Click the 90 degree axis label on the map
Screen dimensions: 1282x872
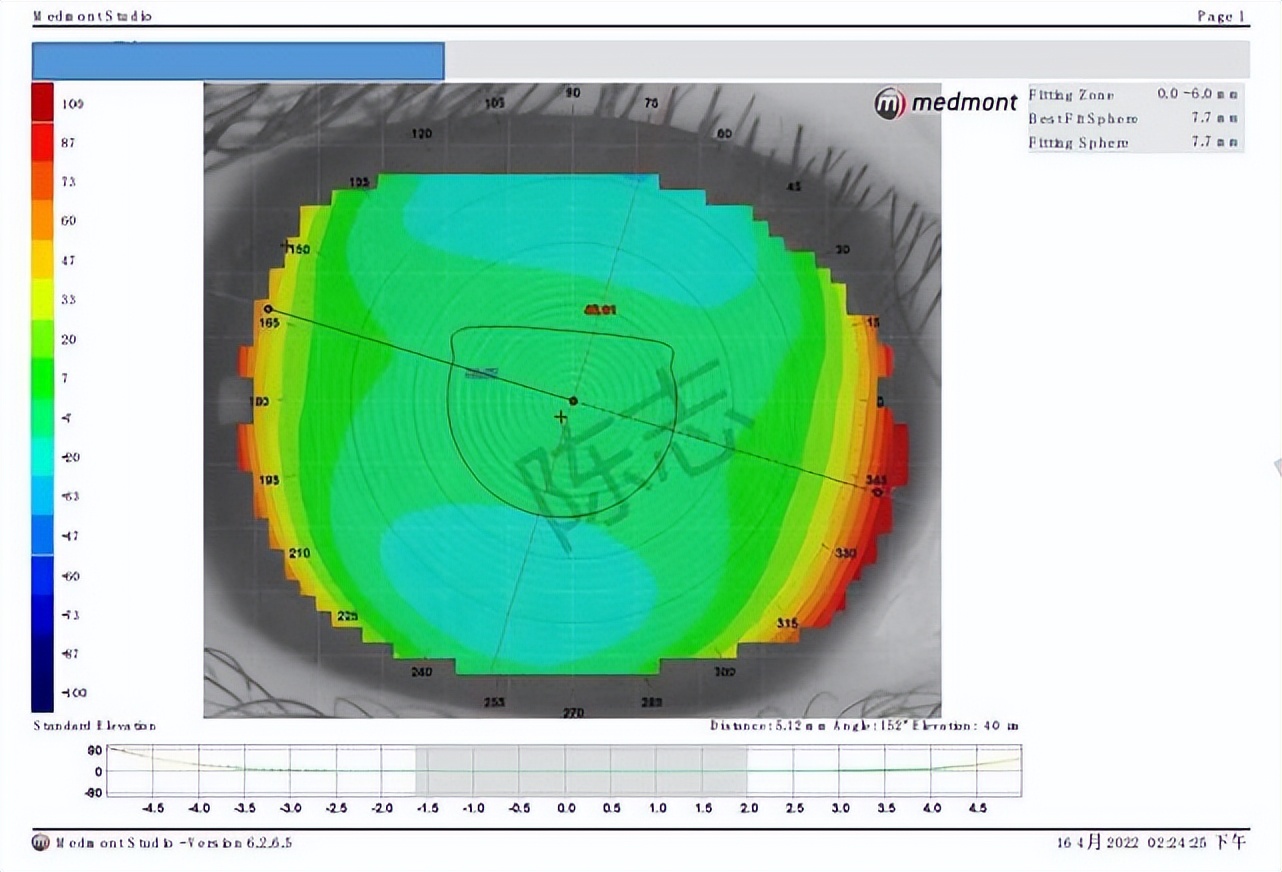click(x=573, y=92)
